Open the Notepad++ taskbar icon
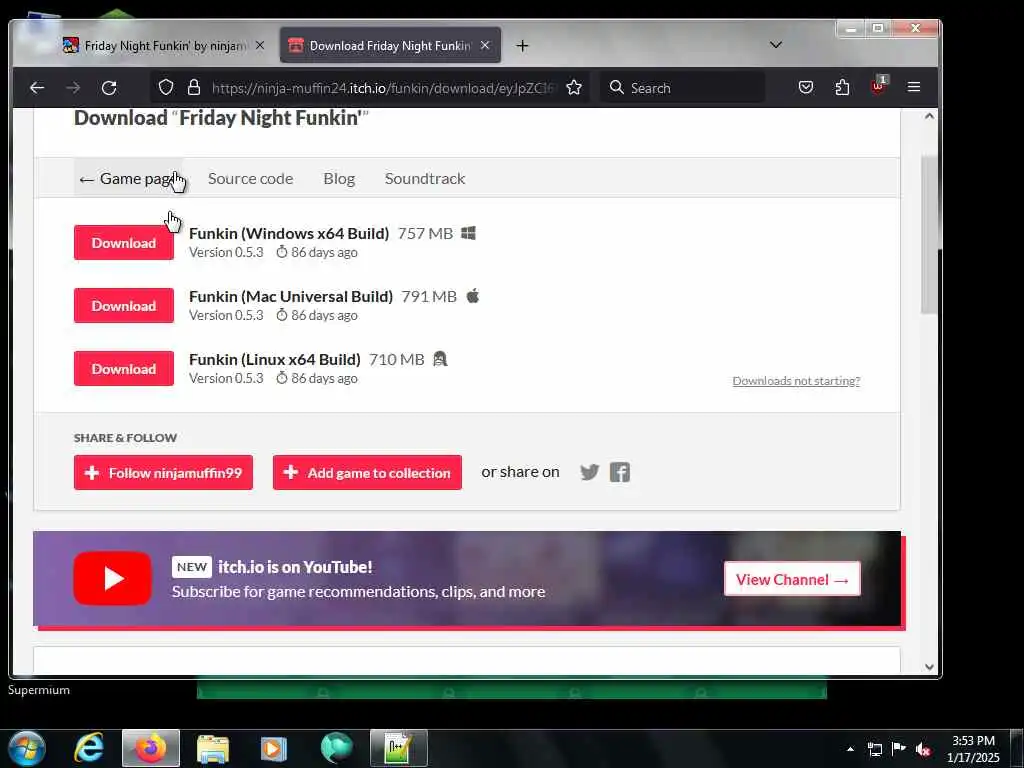 [398, 748]
